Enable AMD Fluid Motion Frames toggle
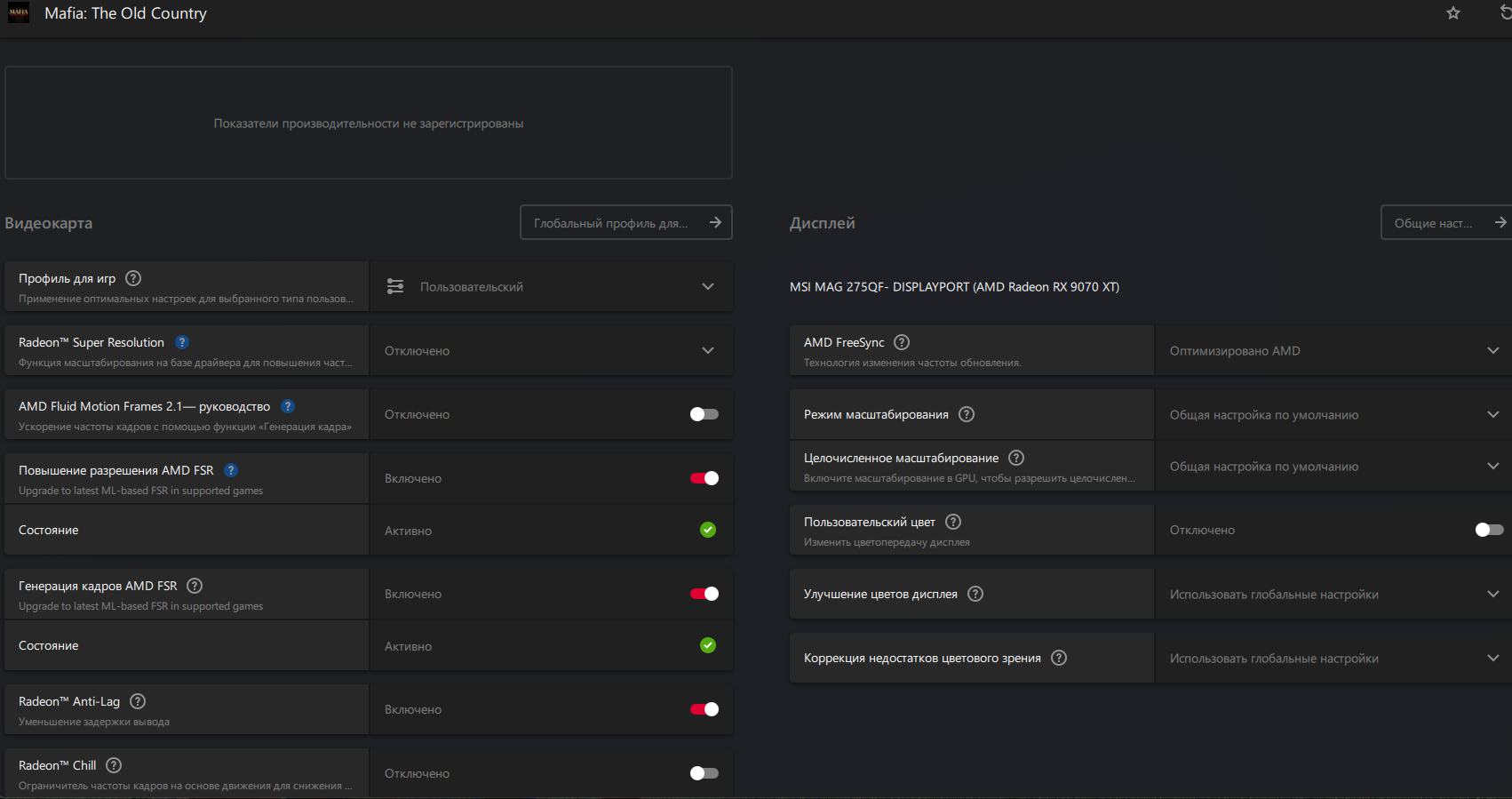This screenshot has width=1512, height=799. click(704, 414)
